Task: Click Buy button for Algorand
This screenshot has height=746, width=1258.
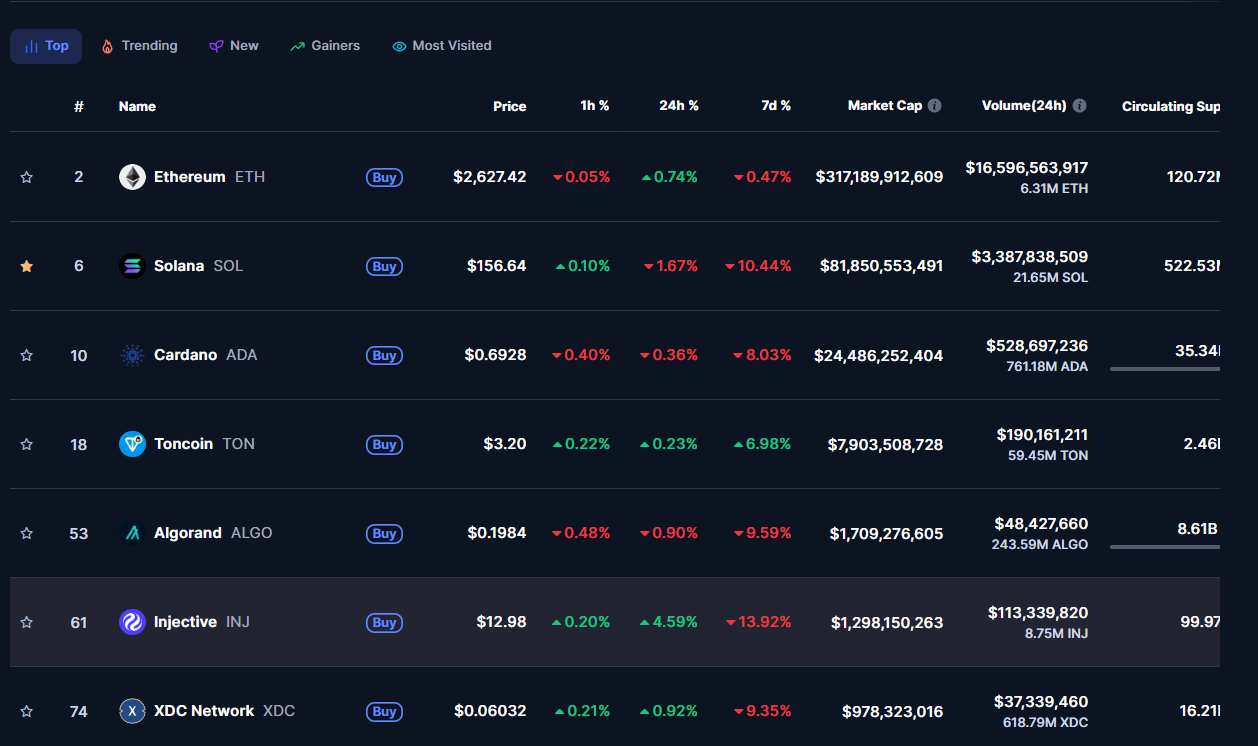Action: (x=385, y=533)
